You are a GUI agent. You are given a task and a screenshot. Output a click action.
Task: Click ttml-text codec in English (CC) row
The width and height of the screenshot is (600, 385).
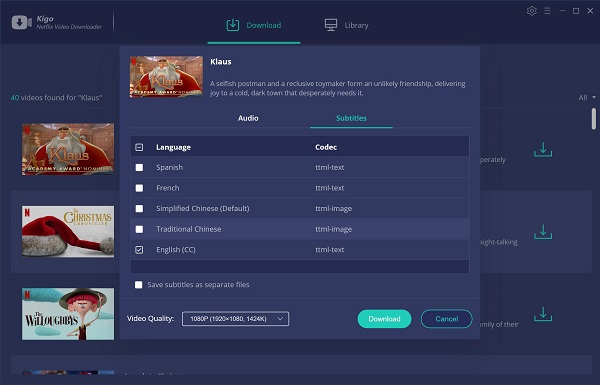click(329, 250)
